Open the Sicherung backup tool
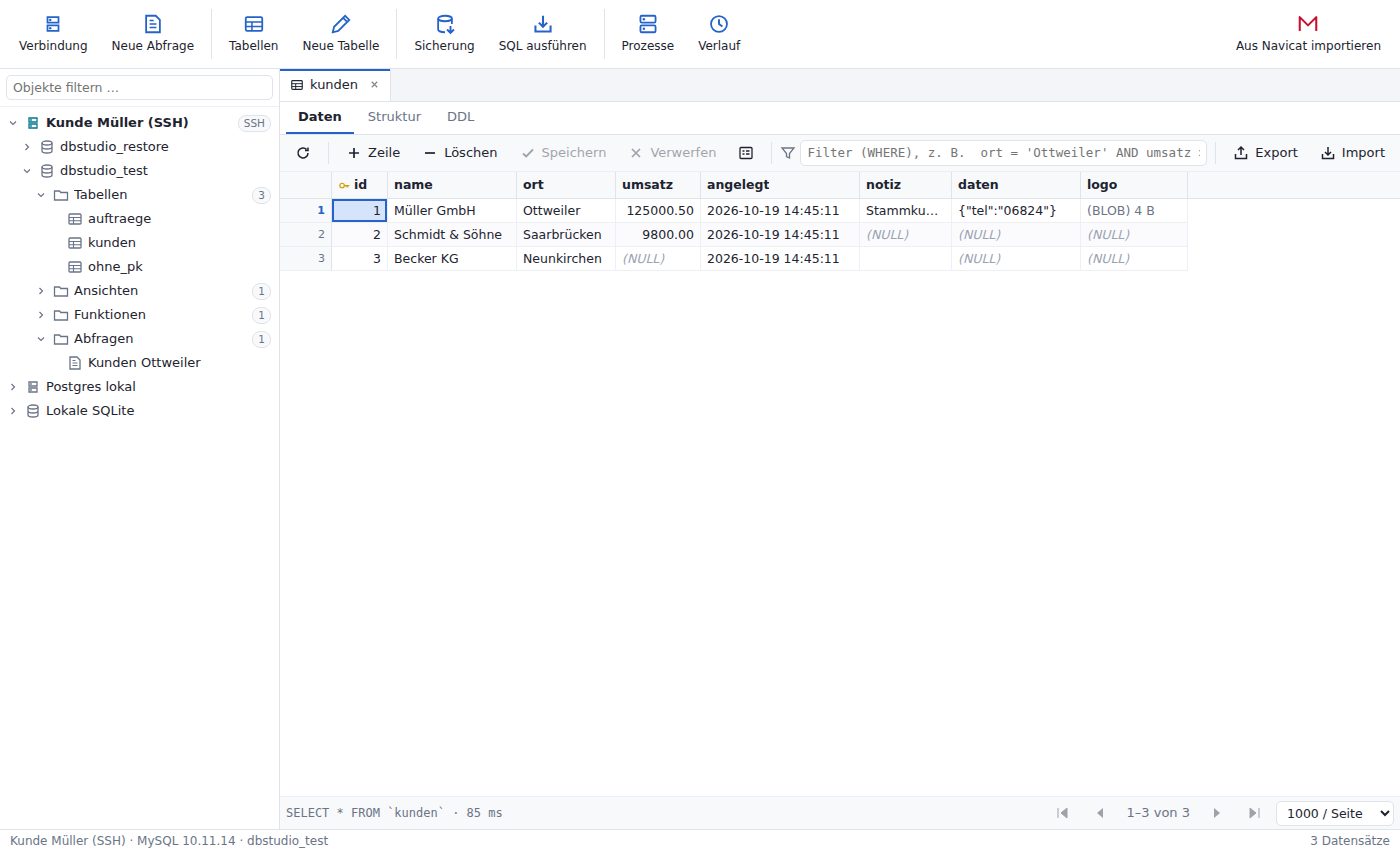 point(444,34)
